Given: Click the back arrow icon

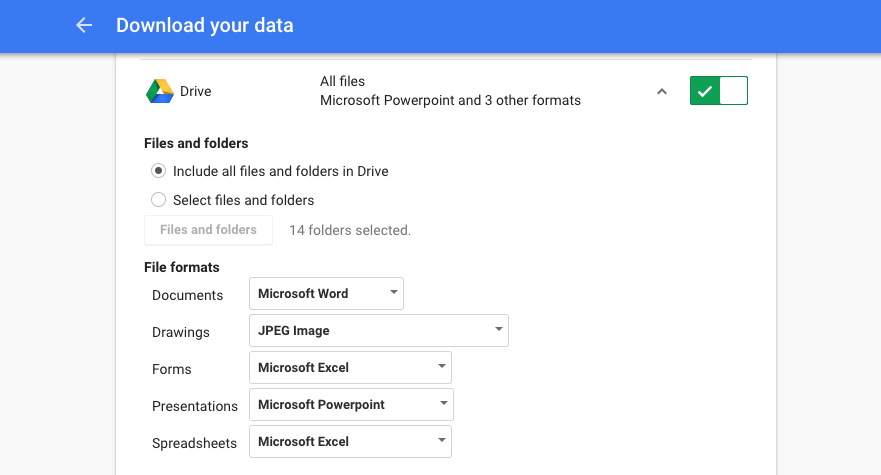Looking at the screenshot, I should point(84,25).
